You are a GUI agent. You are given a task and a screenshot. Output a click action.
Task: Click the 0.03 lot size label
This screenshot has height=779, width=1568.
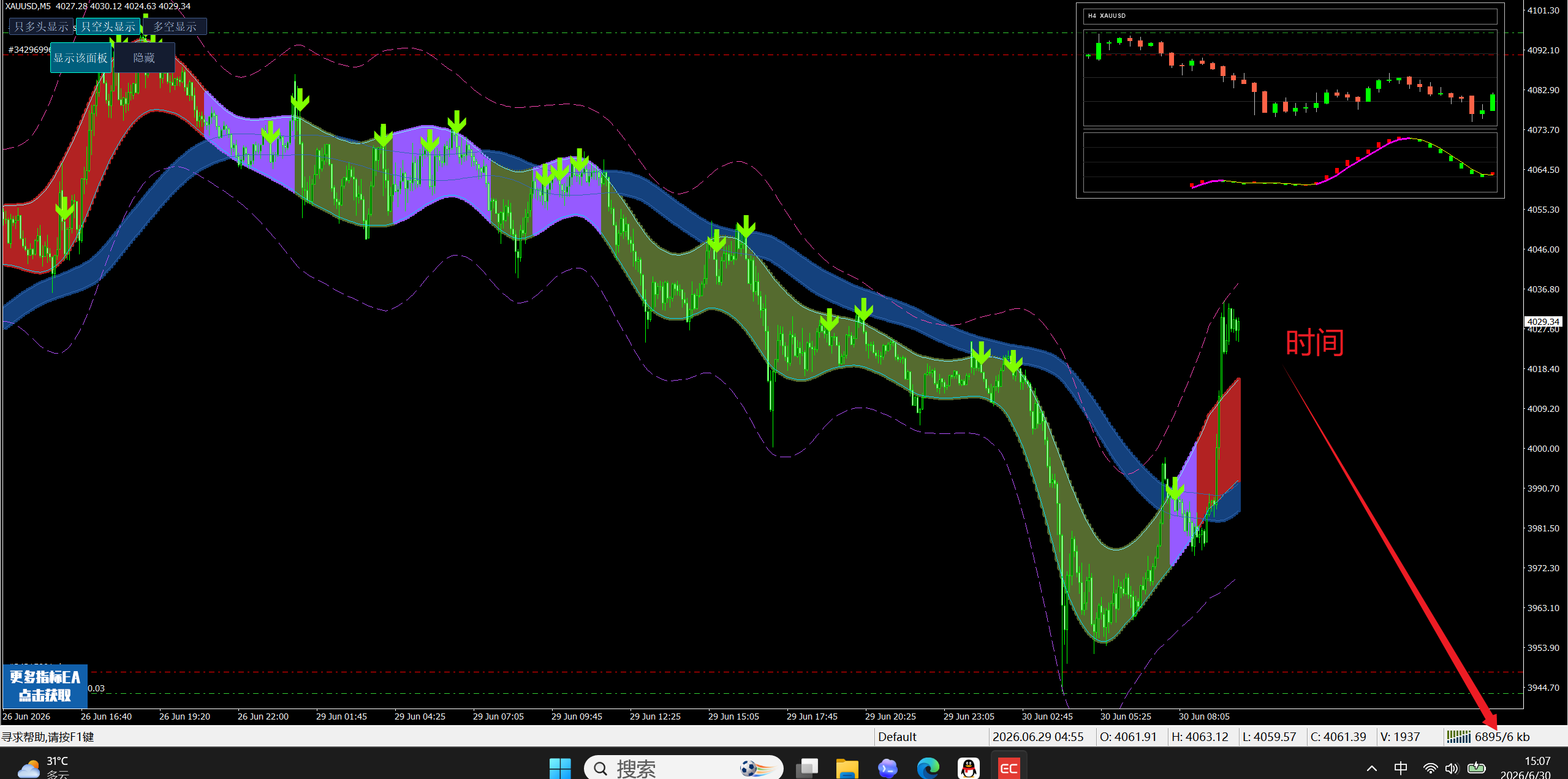96,688
